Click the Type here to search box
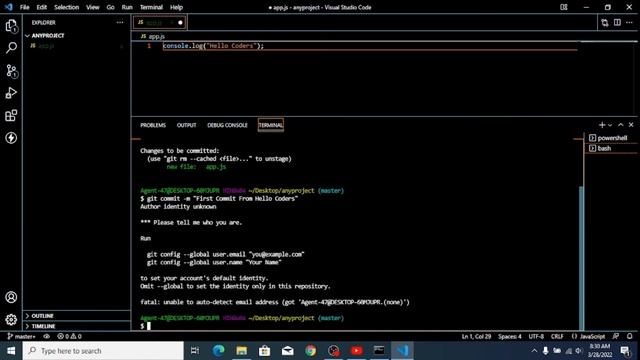The image size is (640, 360). click(103, 351)
